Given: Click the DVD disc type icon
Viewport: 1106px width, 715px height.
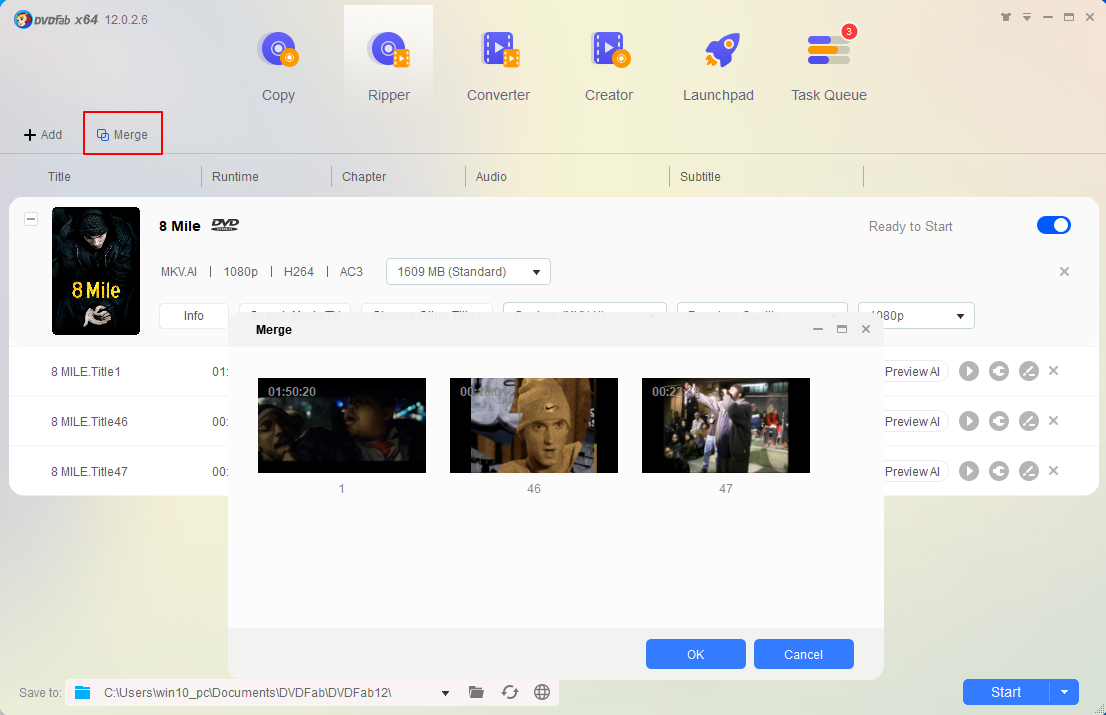Looking at the screenshot, I should (225, 225).
